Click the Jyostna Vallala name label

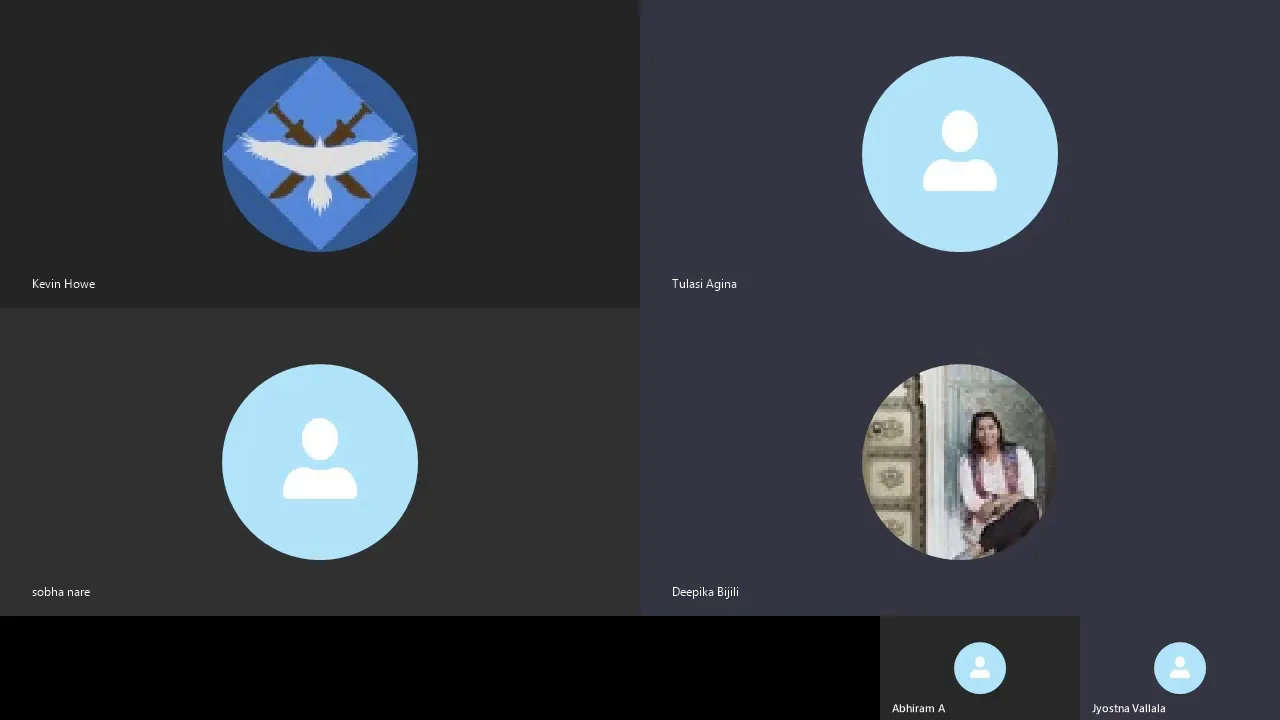(x=1128, y=708)
